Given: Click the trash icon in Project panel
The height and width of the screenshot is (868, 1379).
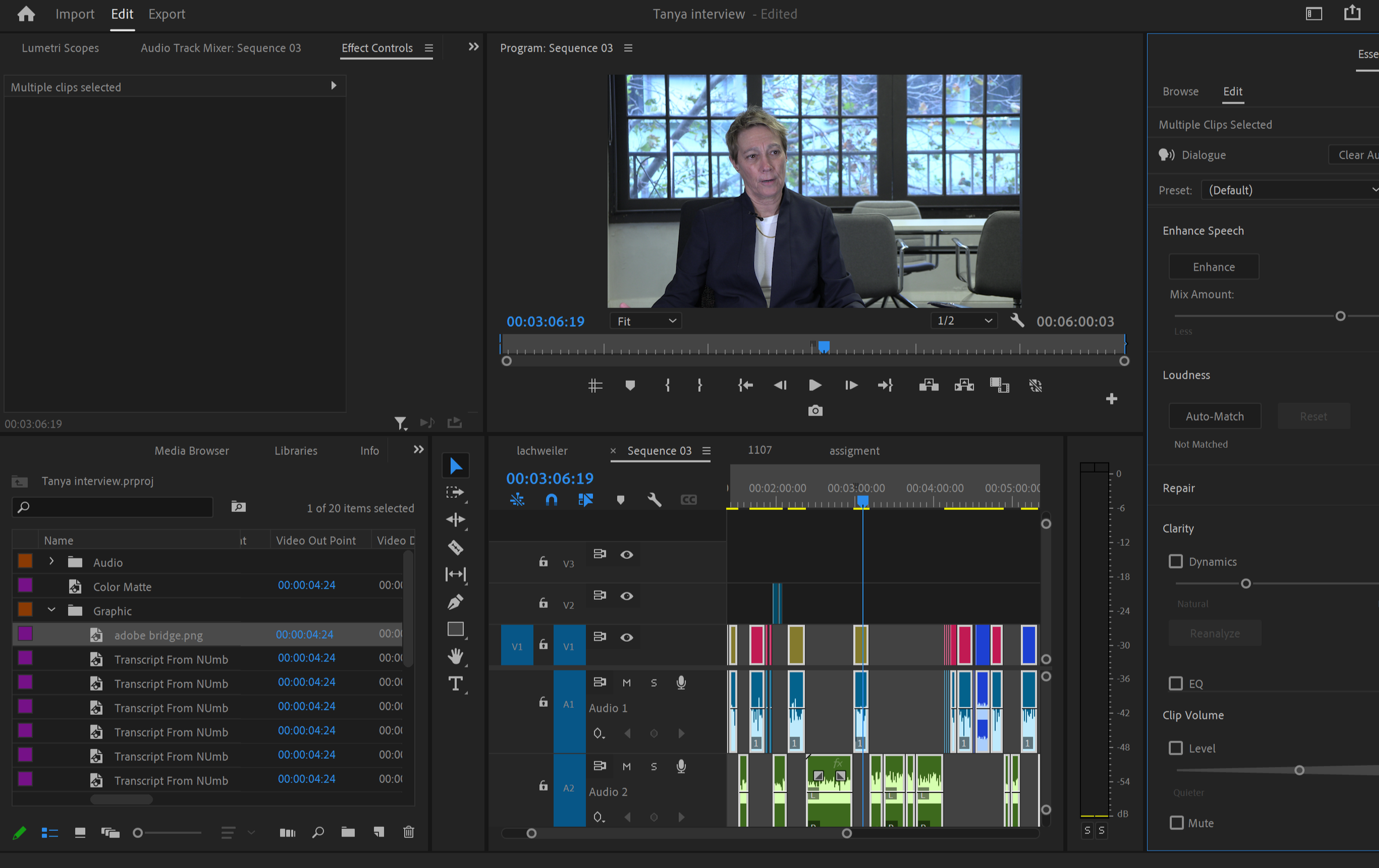Looking at the screenshot, I should coord(408,832).
